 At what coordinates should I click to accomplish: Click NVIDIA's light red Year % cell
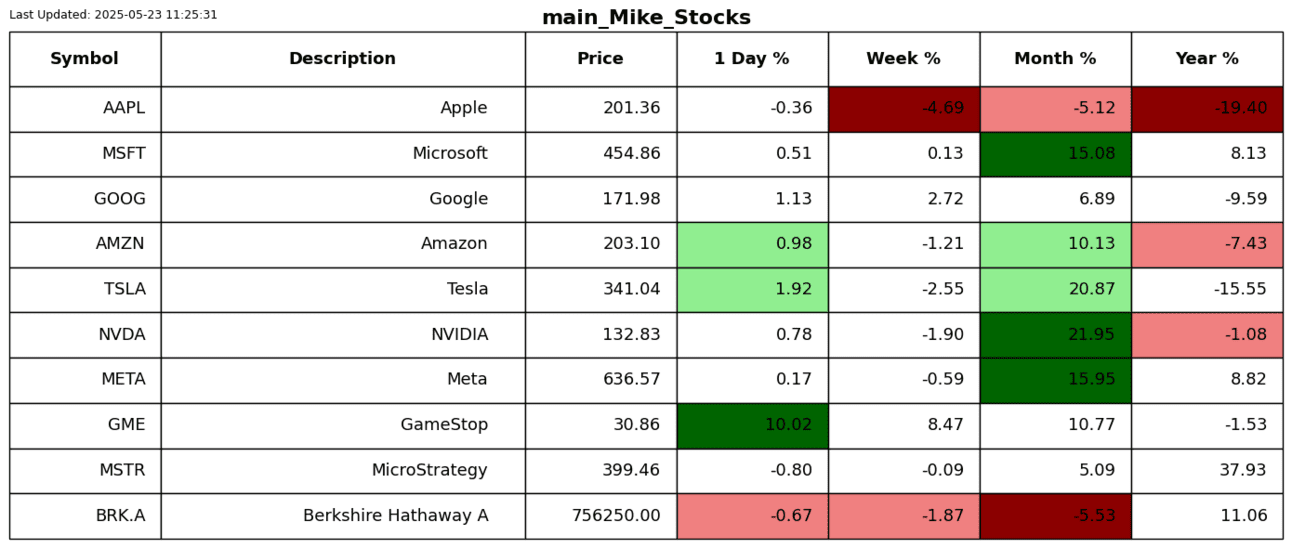point(1206,334)
